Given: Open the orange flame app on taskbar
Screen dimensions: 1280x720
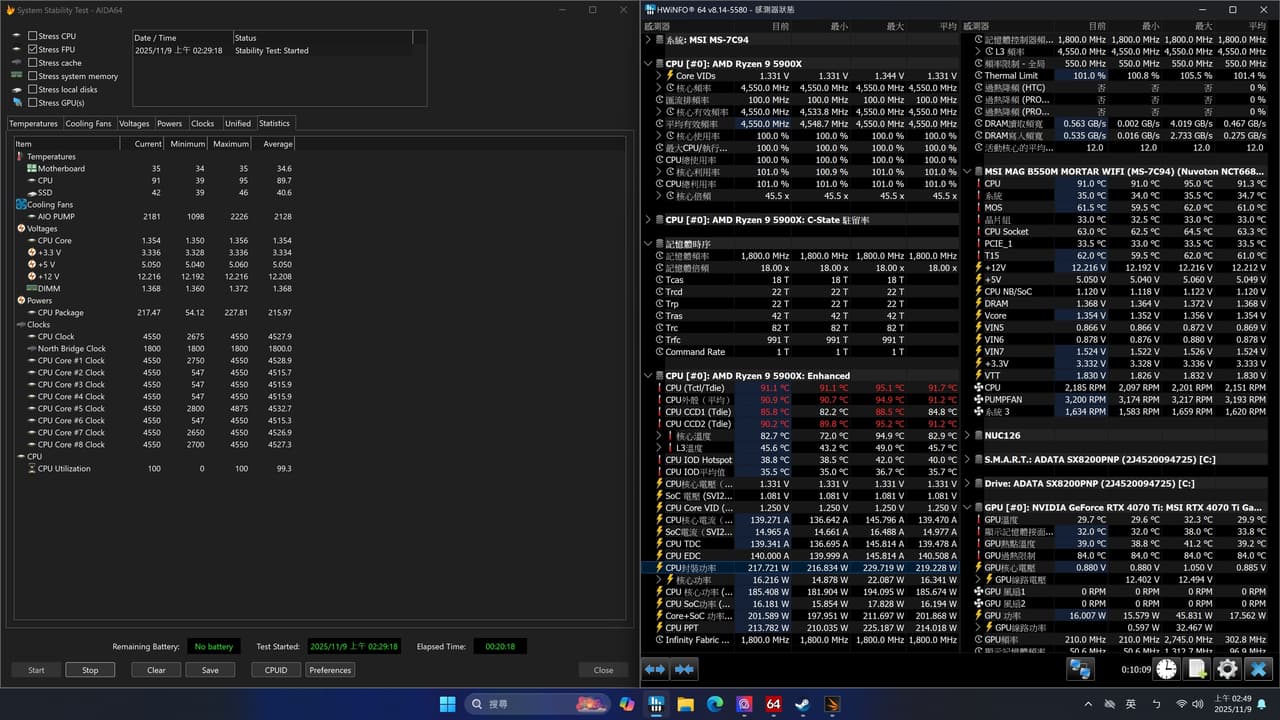Looking at the screenshot, I should pos(832,704).
